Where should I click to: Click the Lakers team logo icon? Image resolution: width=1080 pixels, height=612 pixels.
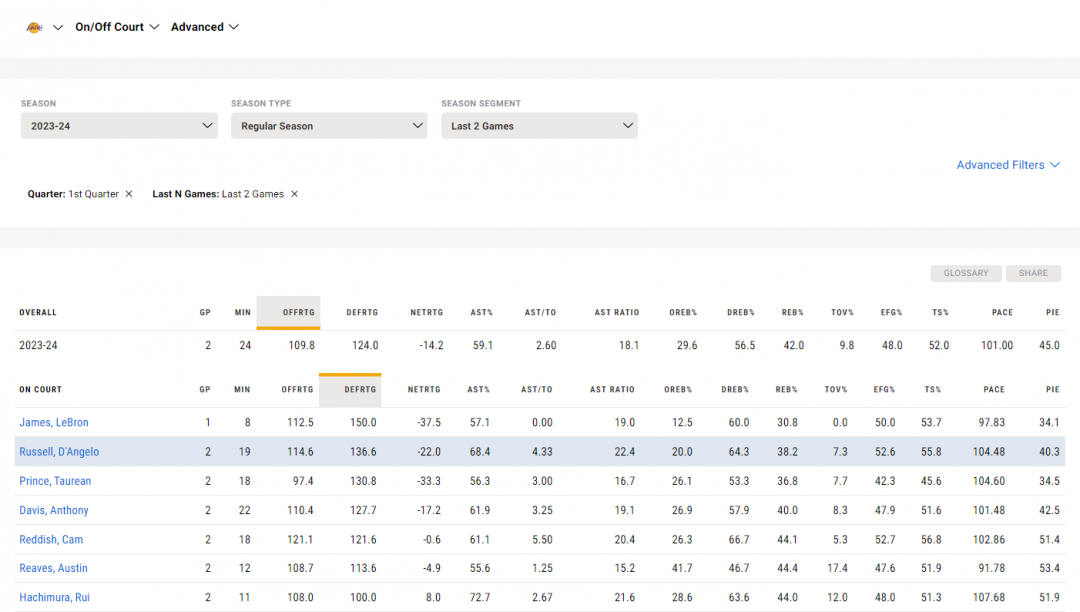coord(34,27)
